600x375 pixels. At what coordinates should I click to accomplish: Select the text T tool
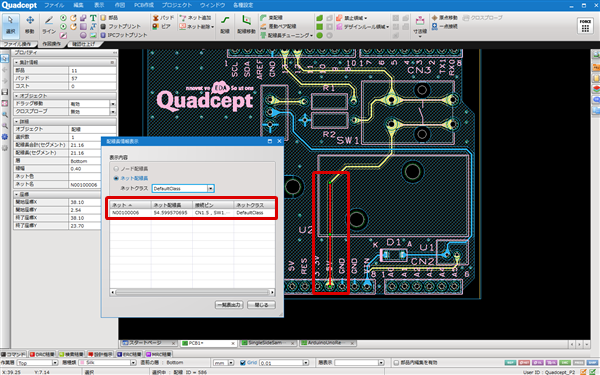[93, 18]
